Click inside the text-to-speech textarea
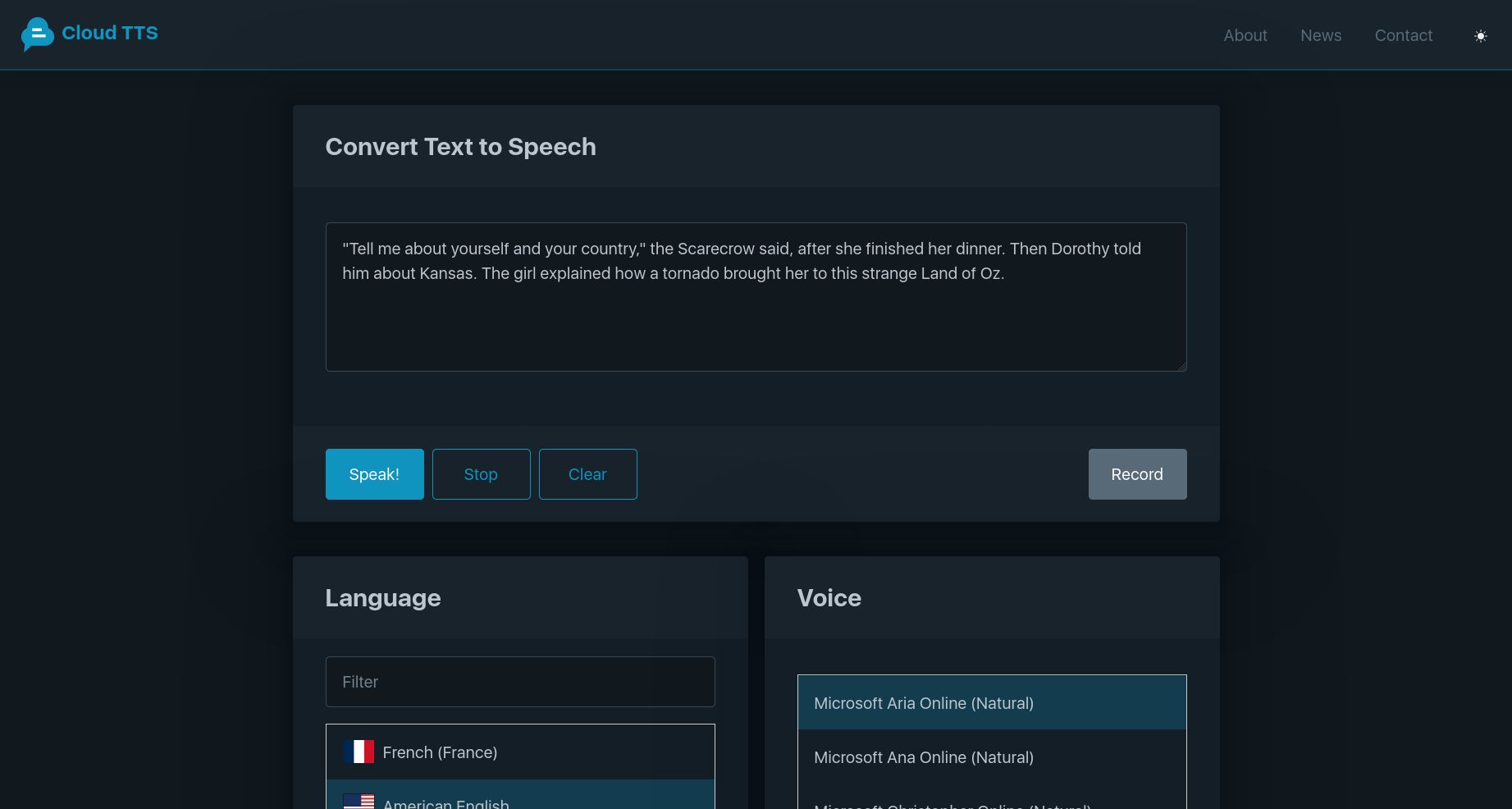Image resolution: width=1512 pixels, height=809 pixels. point(755,297)
